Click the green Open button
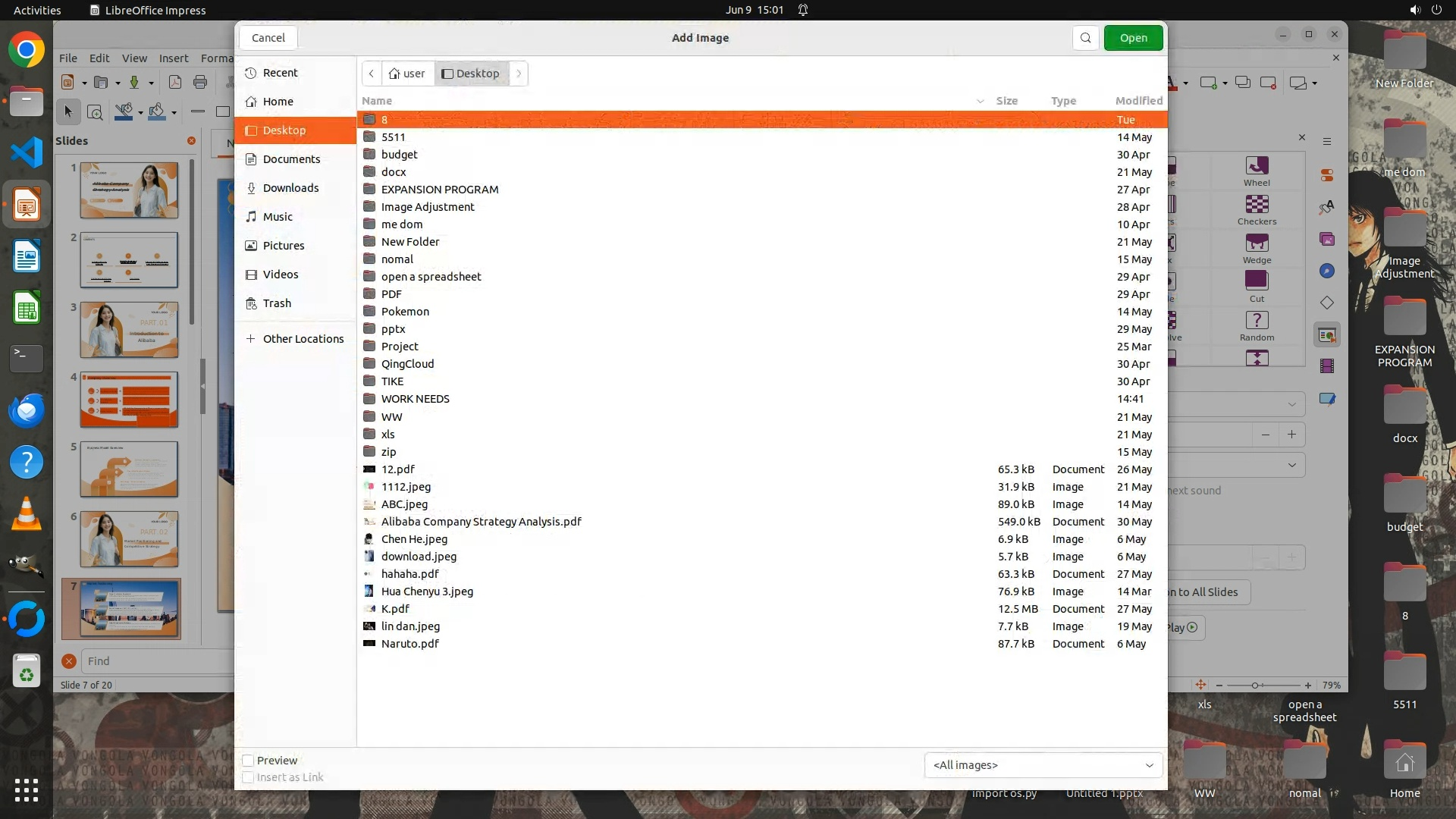This screenshot has width=1456, height=819. [1133, 38]
